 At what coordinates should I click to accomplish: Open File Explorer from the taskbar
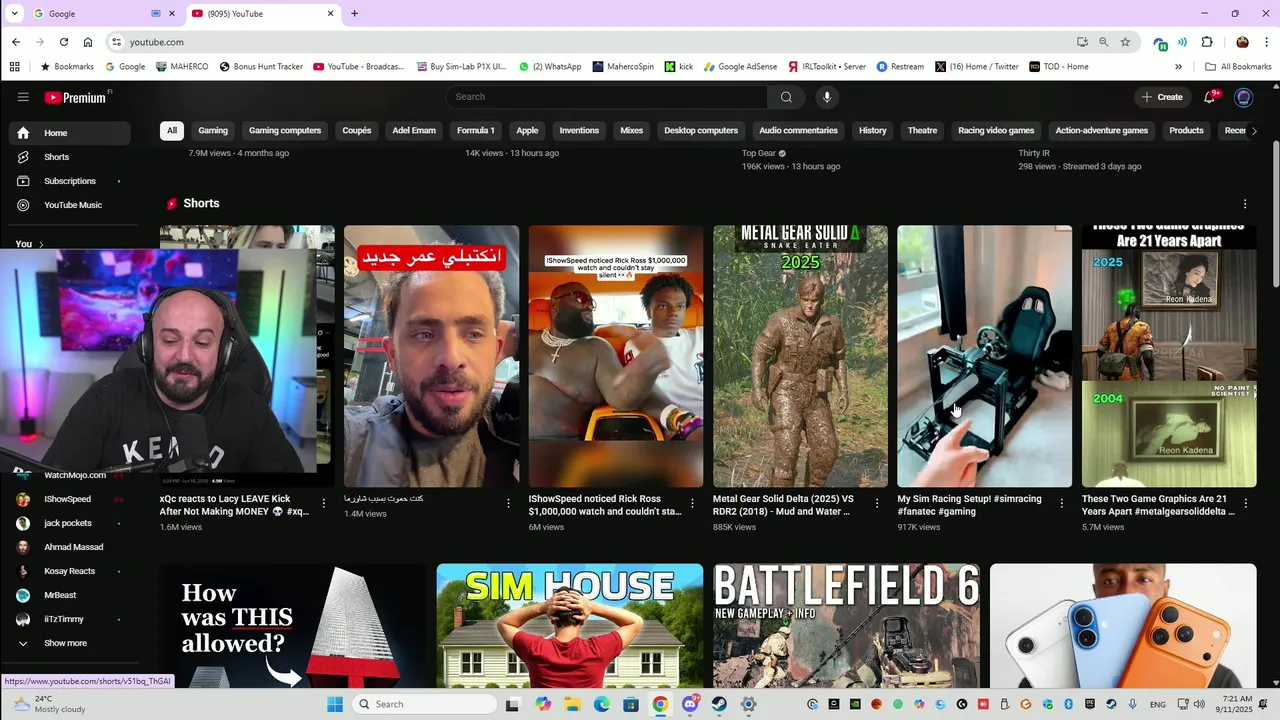[573, 704]
